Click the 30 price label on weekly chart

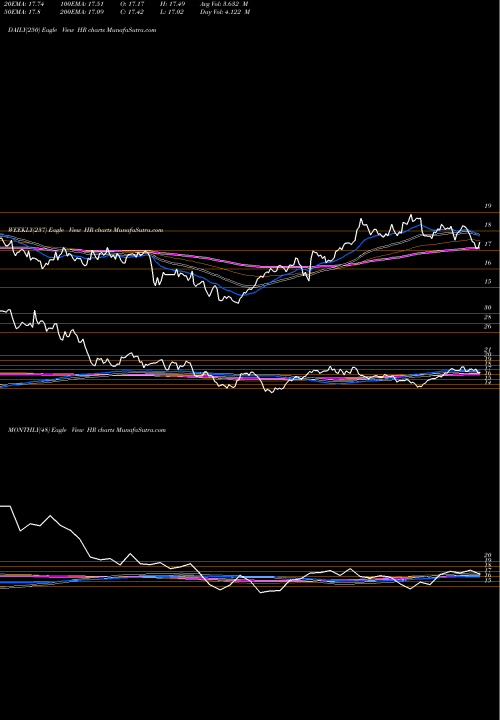tap(488, 308)
